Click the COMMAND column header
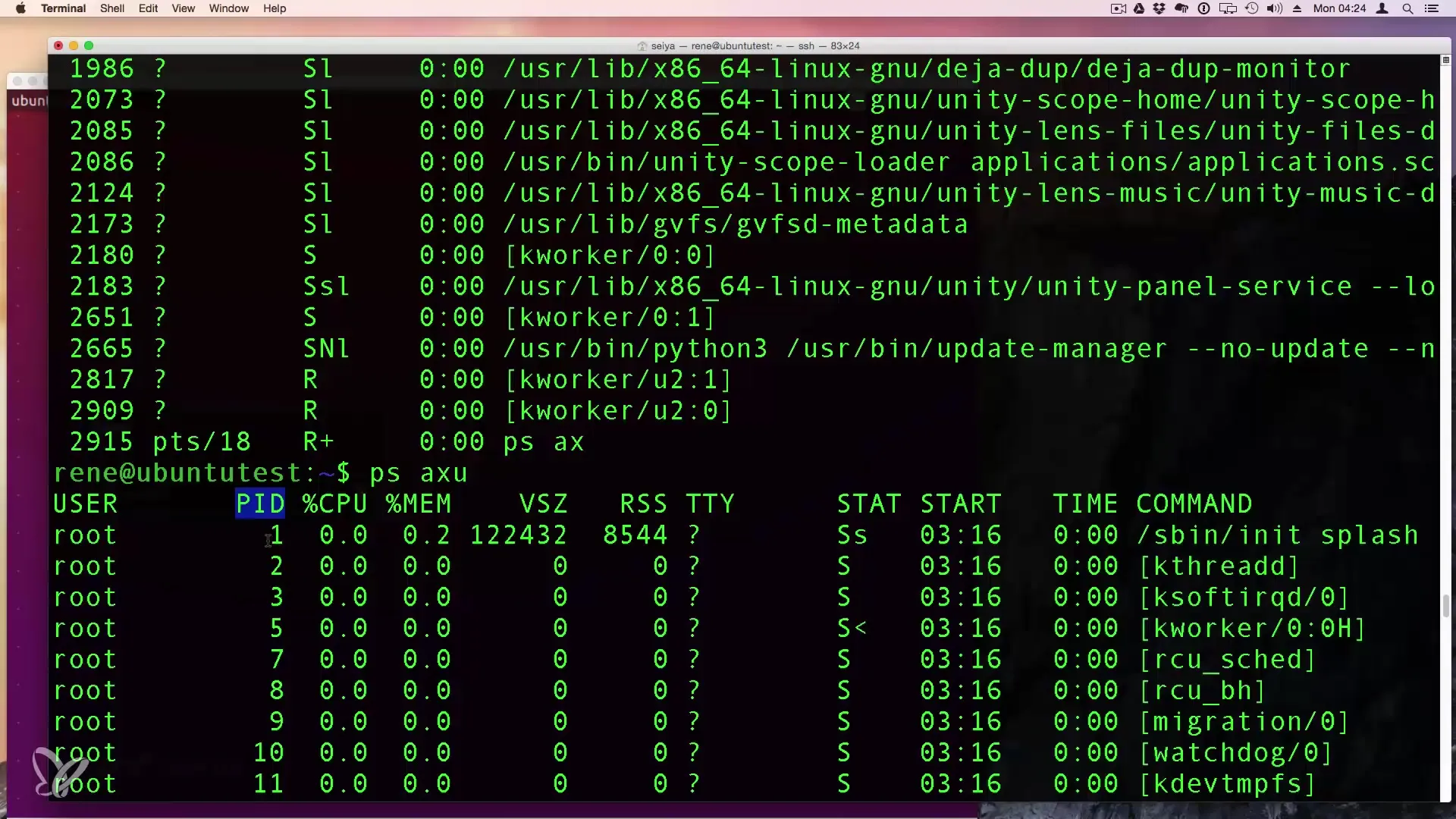The width and height of the screenshot is (1456, 819). (x=1194, y=504)
